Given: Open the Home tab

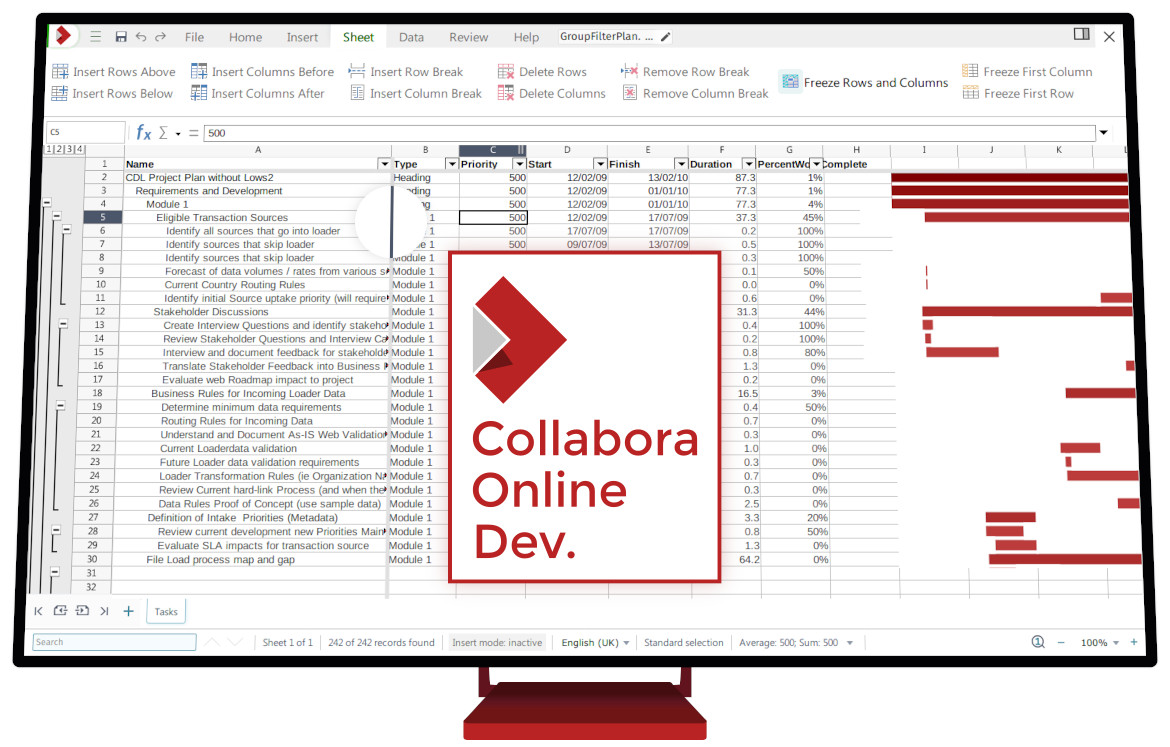Looking at the screenshot, I should [x=245, y=37].
